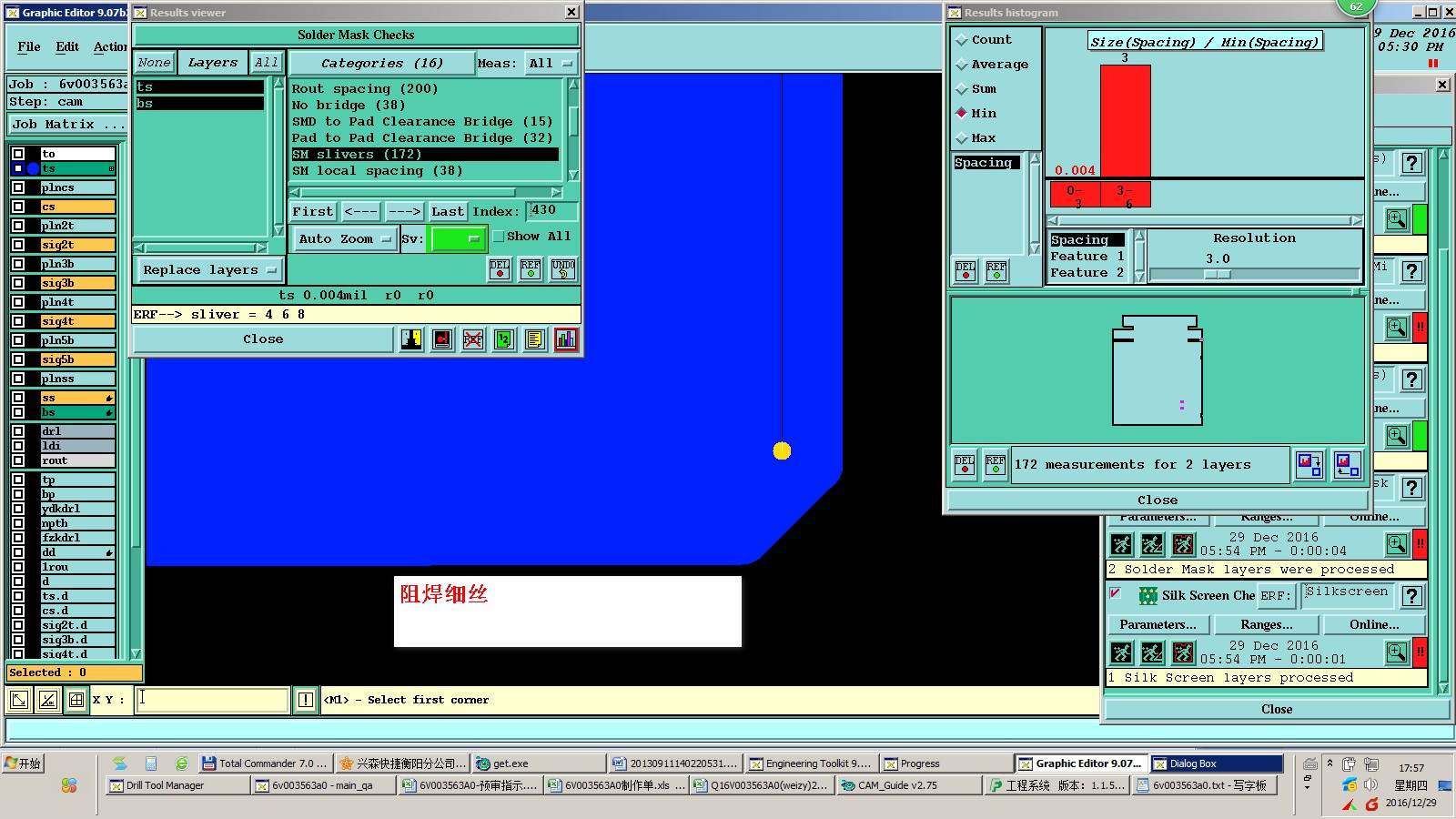
Task: Click the X Y coordinate input field
Action: [212, 700]
